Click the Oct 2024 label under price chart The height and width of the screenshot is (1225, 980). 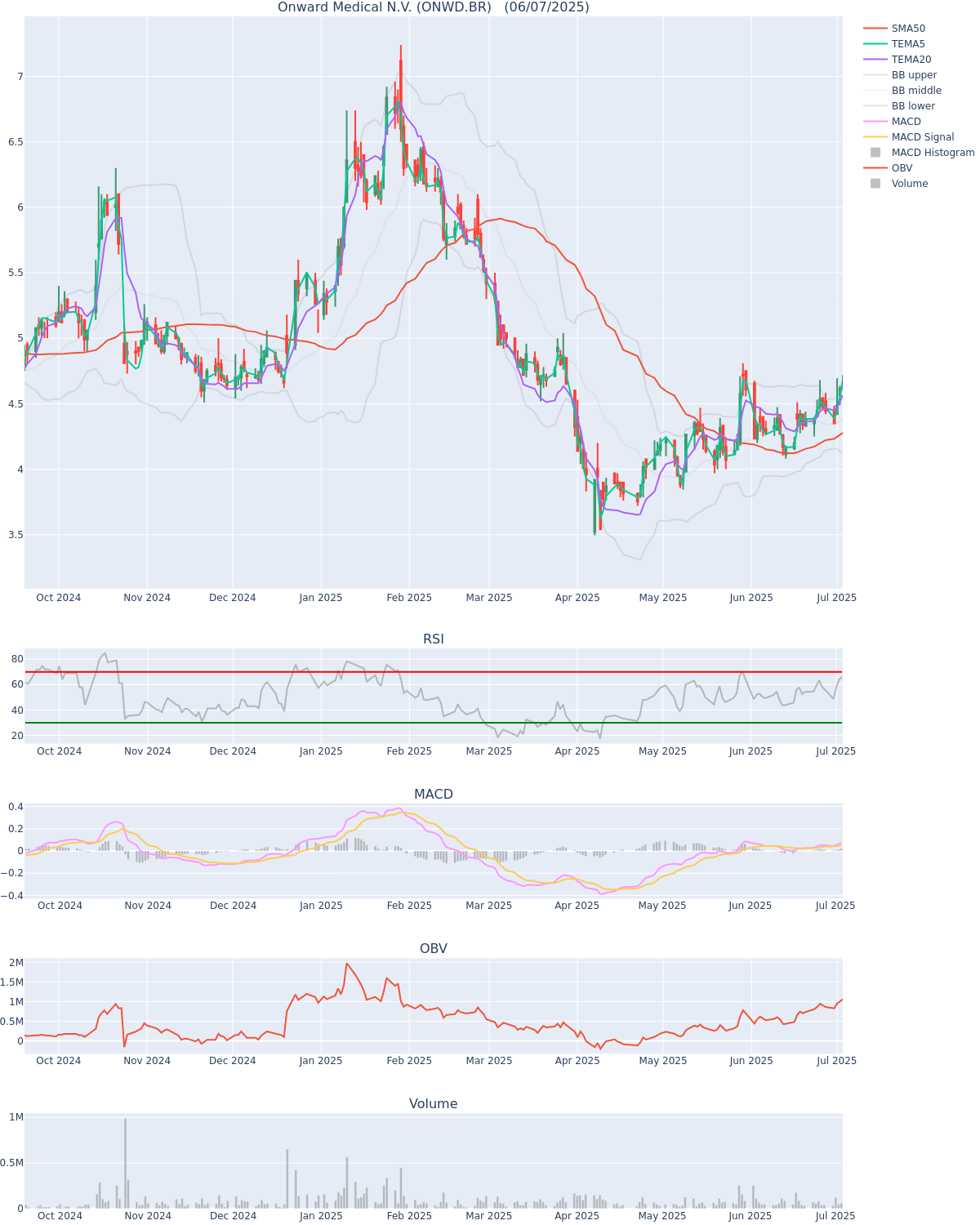[59, 598]
